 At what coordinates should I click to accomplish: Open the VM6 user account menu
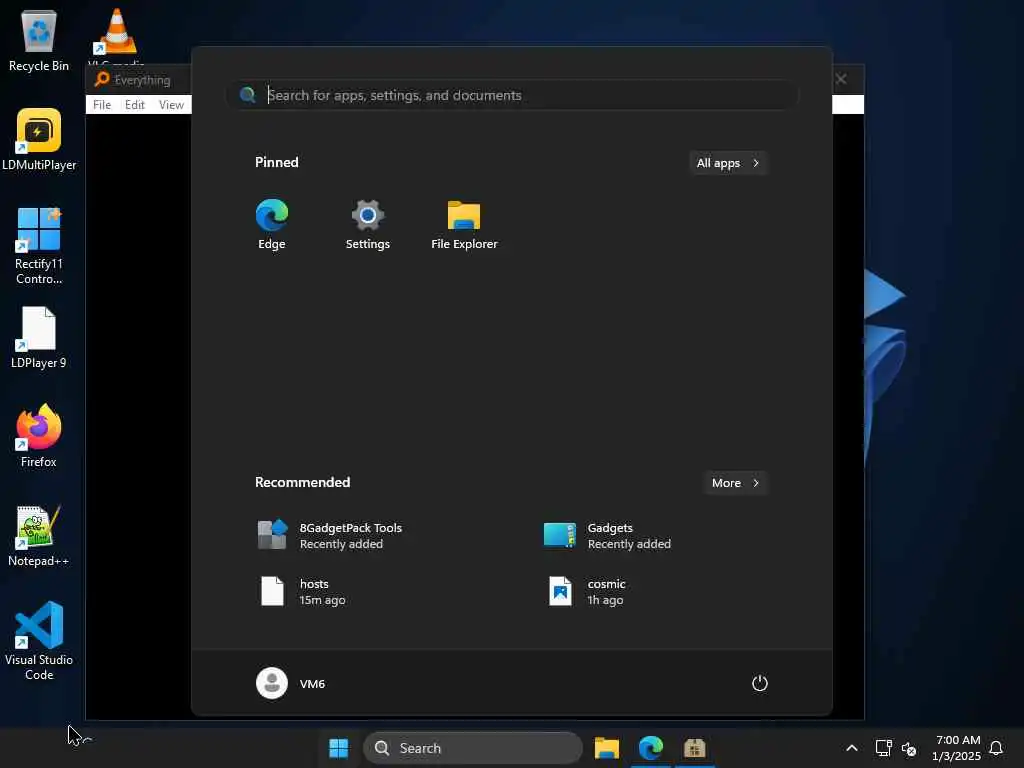291,683
